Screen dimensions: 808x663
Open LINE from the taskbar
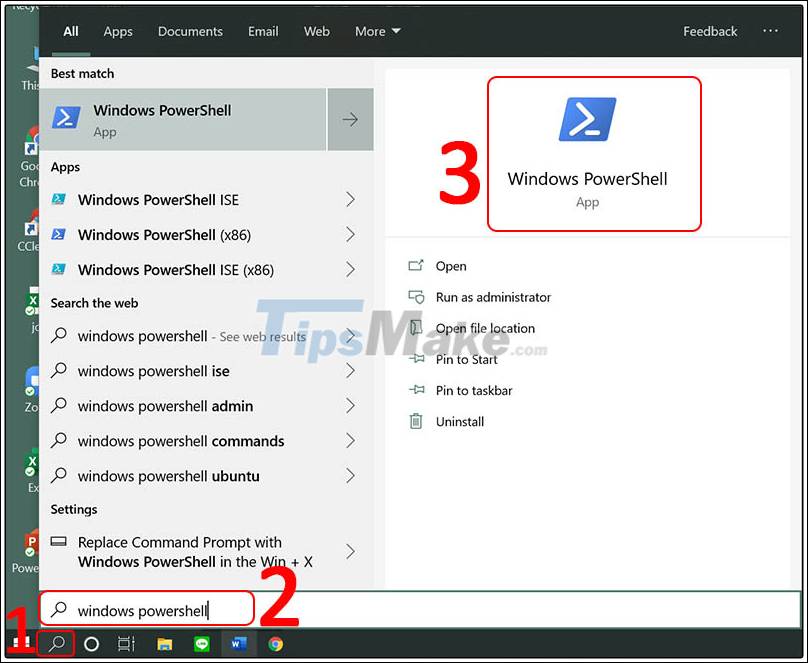pos(201,645)
